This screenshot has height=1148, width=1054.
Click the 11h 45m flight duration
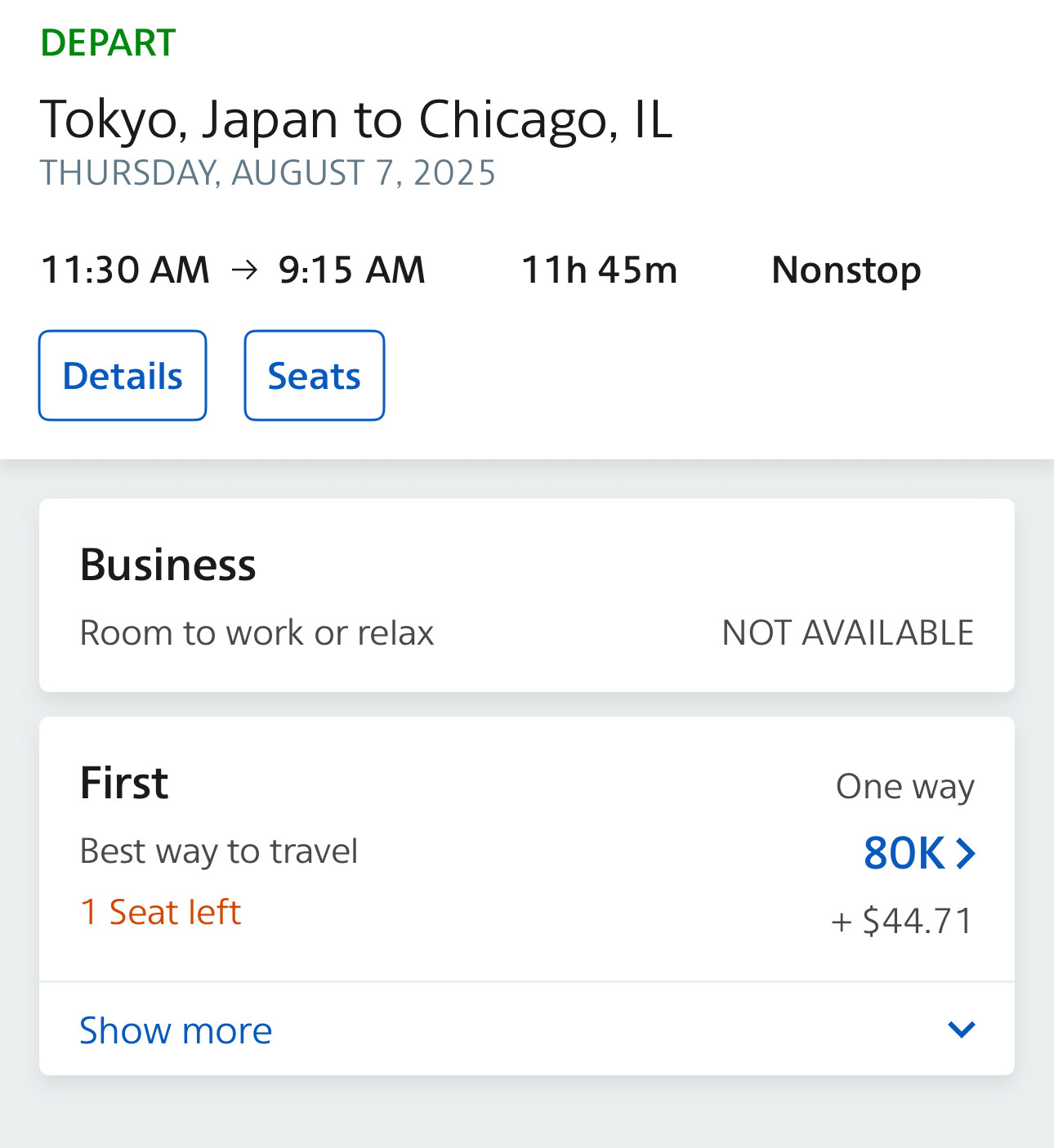click(599, 270)
